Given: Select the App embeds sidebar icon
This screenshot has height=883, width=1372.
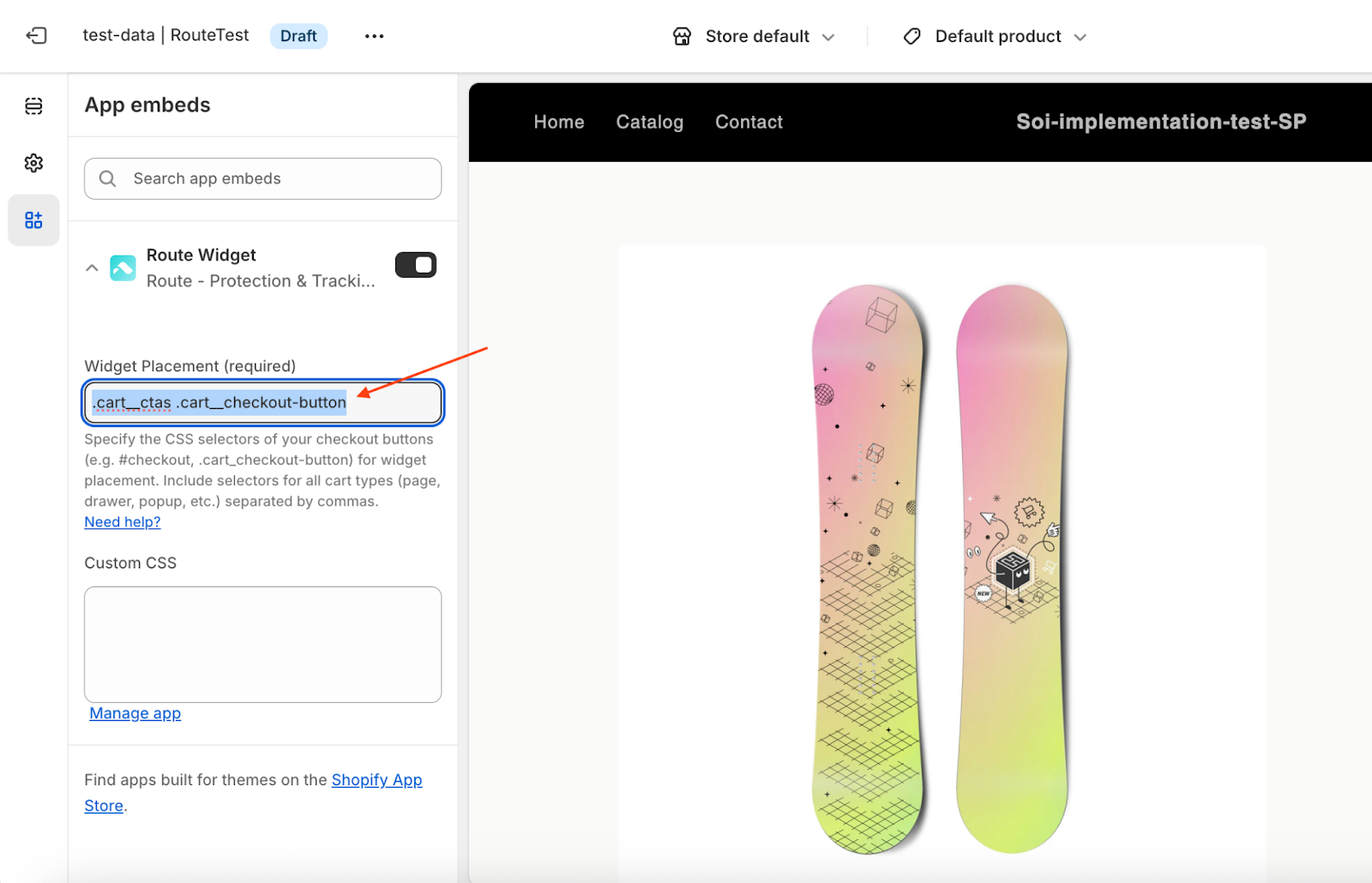Looking at the screenshot, I should click(x=33, y=220).
